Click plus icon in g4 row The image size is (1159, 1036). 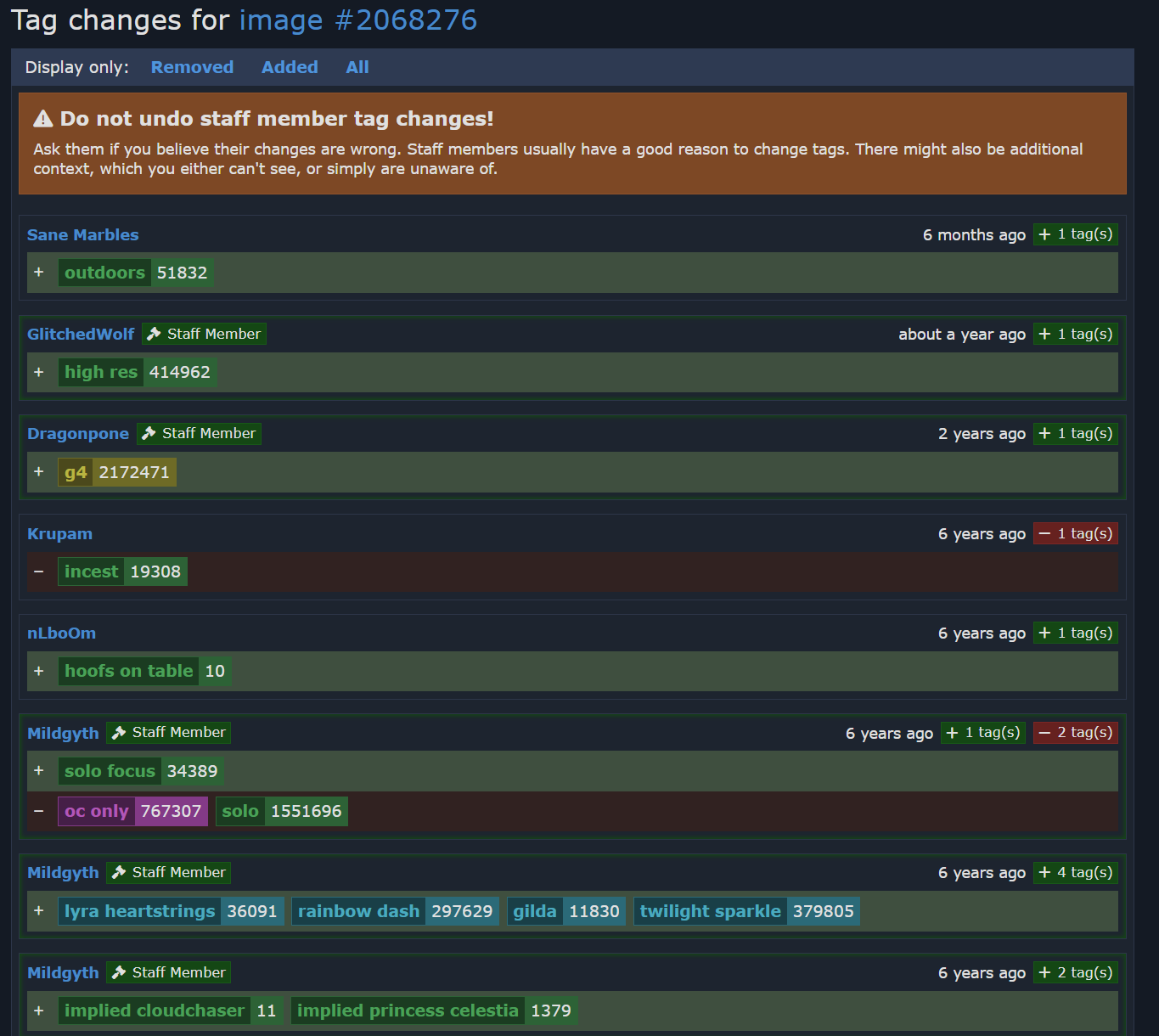(x=38, y=472)
